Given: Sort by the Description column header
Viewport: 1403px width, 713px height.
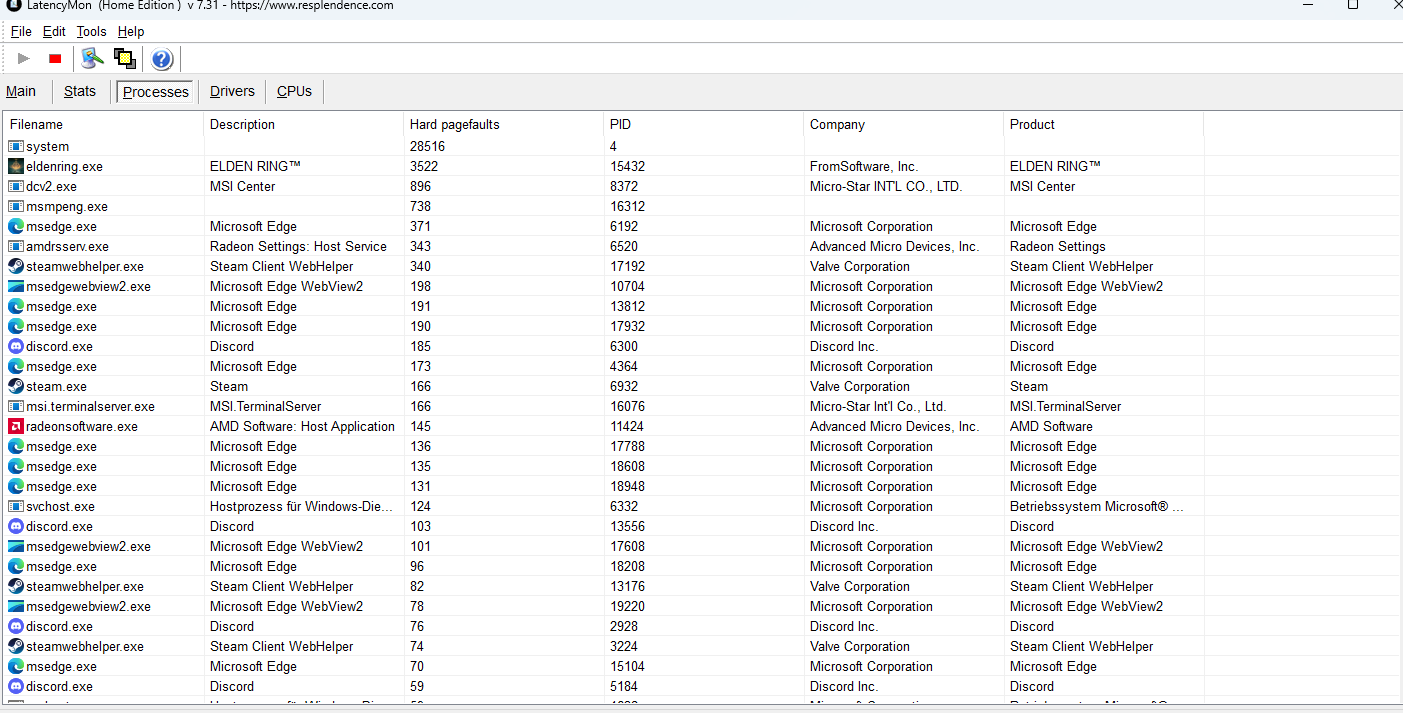Looking at the screenshot, I should coord(304,124).
